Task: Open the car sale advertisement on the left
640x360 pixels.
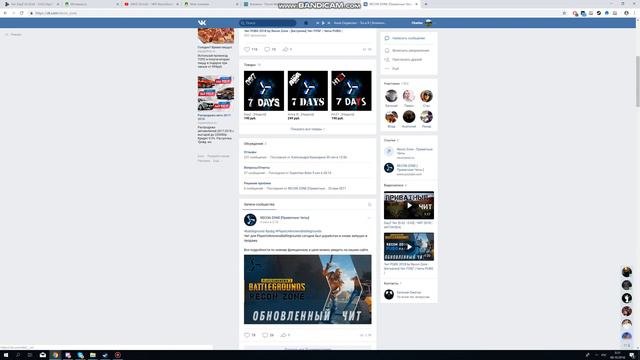Action: pyautogui.click(x=216, y=93)
